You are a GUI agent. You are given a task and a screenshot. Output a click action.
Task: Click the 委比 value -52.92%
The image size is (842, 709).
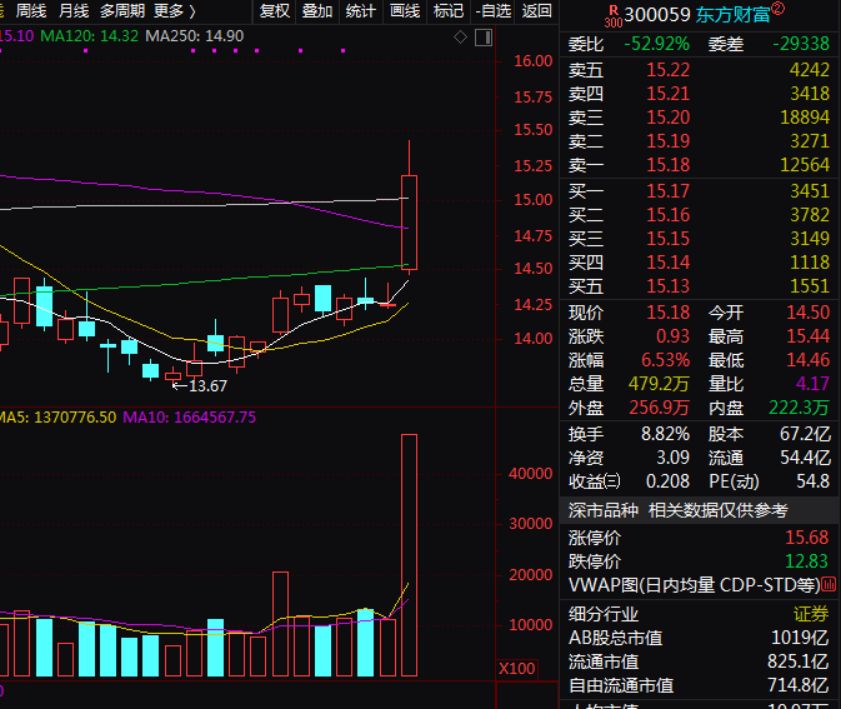[x=656, y=44]
